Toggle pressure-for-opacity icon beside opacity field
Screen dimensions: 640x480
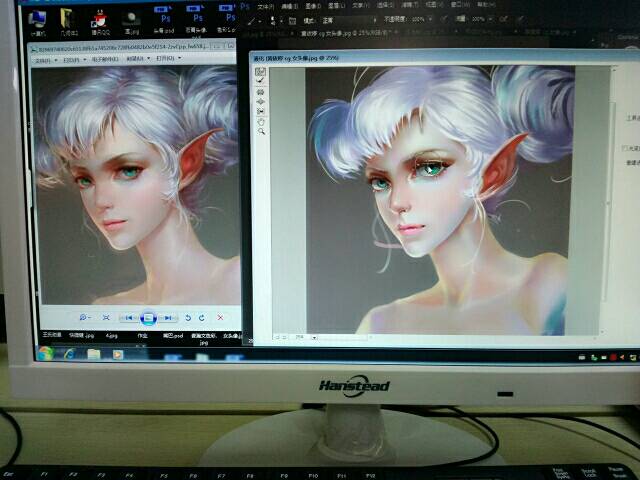pyautogui.click(x=444, y=19)
